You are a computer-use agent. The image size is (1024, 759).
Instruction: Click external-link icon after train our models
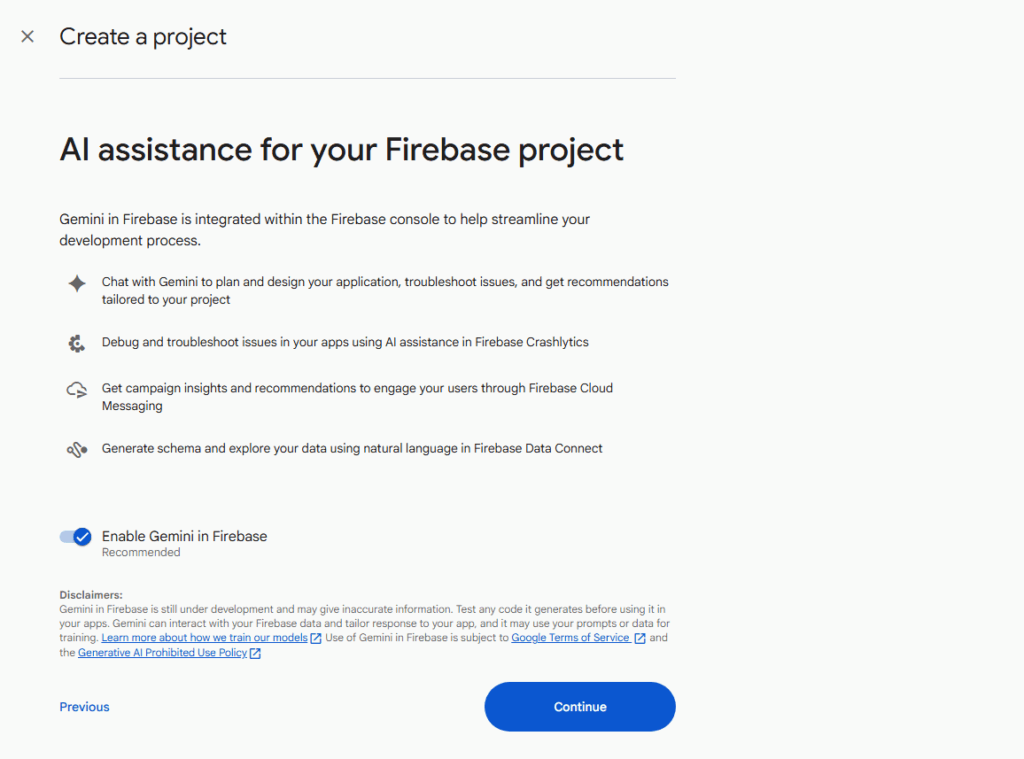[316, 638]
